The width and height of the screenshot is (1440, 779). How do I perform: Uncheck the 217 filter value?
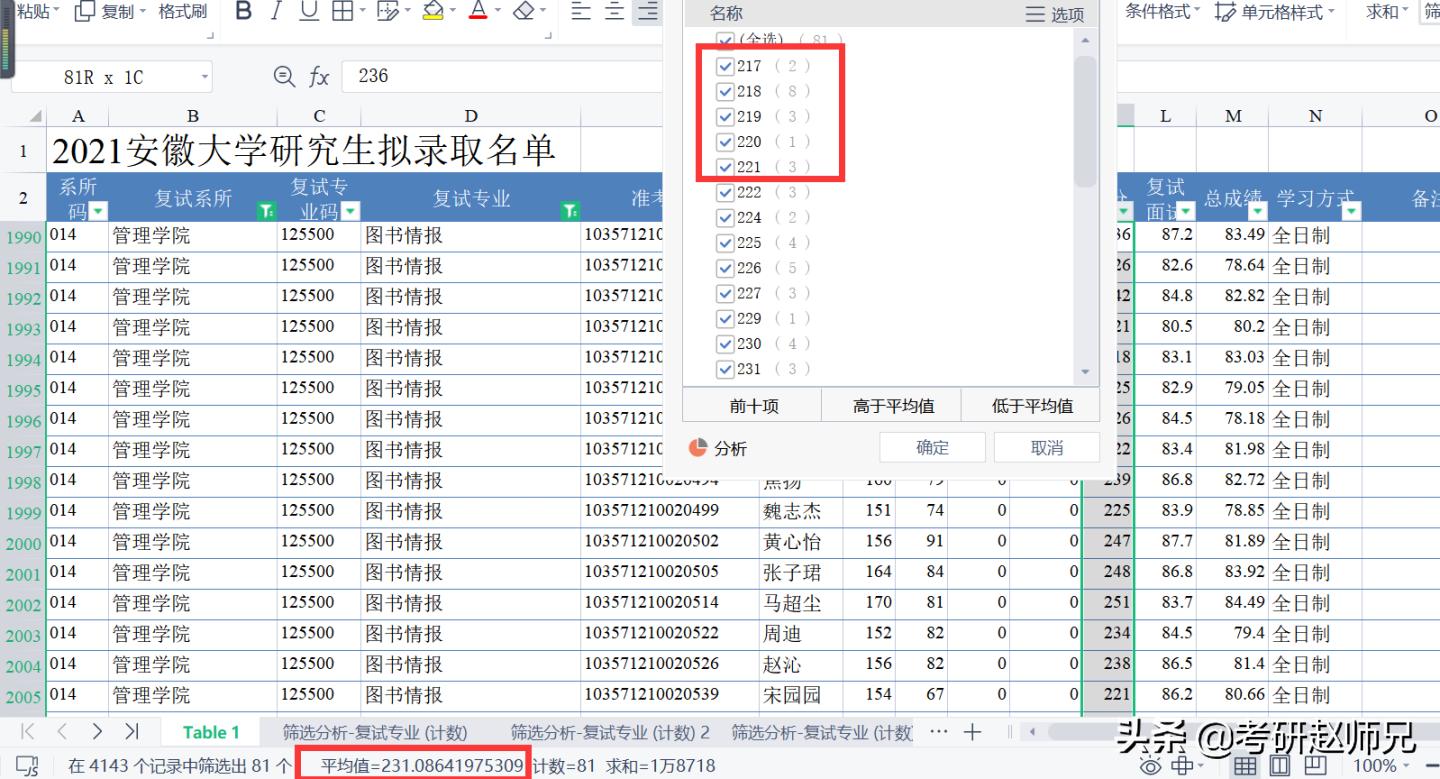[x=726, y=66]
